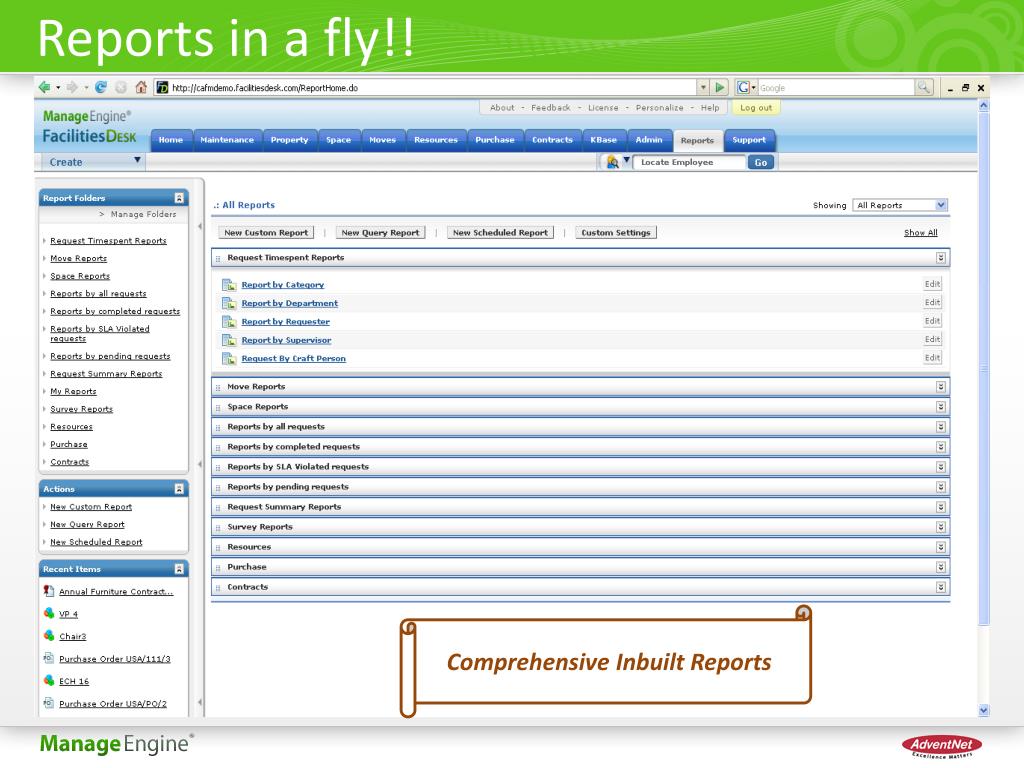Viewport: 1024px width, 768px height.
Task: Click the Personalize link in top menu
Action: tap(660, 108)
